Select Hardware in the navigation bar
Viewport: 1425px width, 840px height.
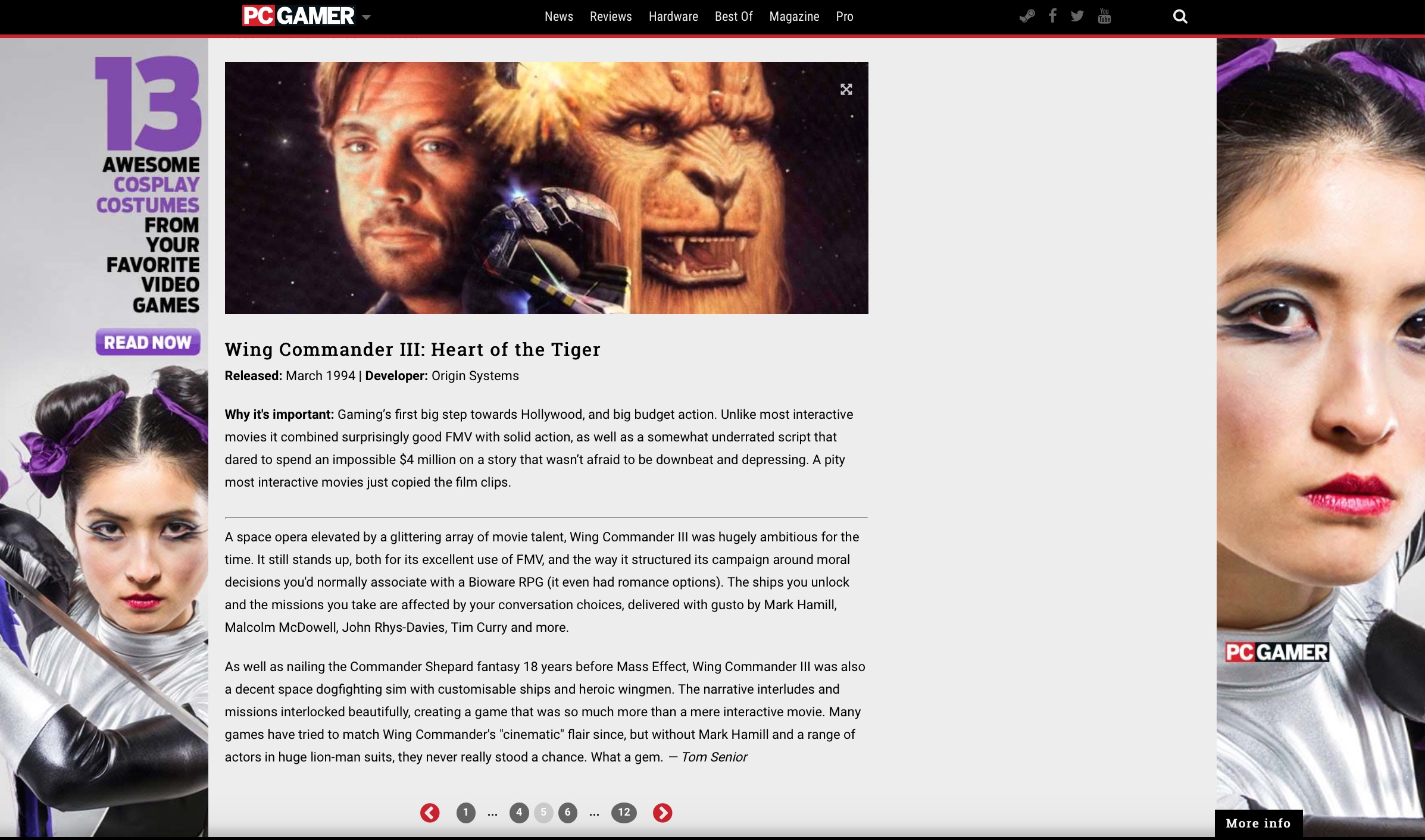(673, 17)
